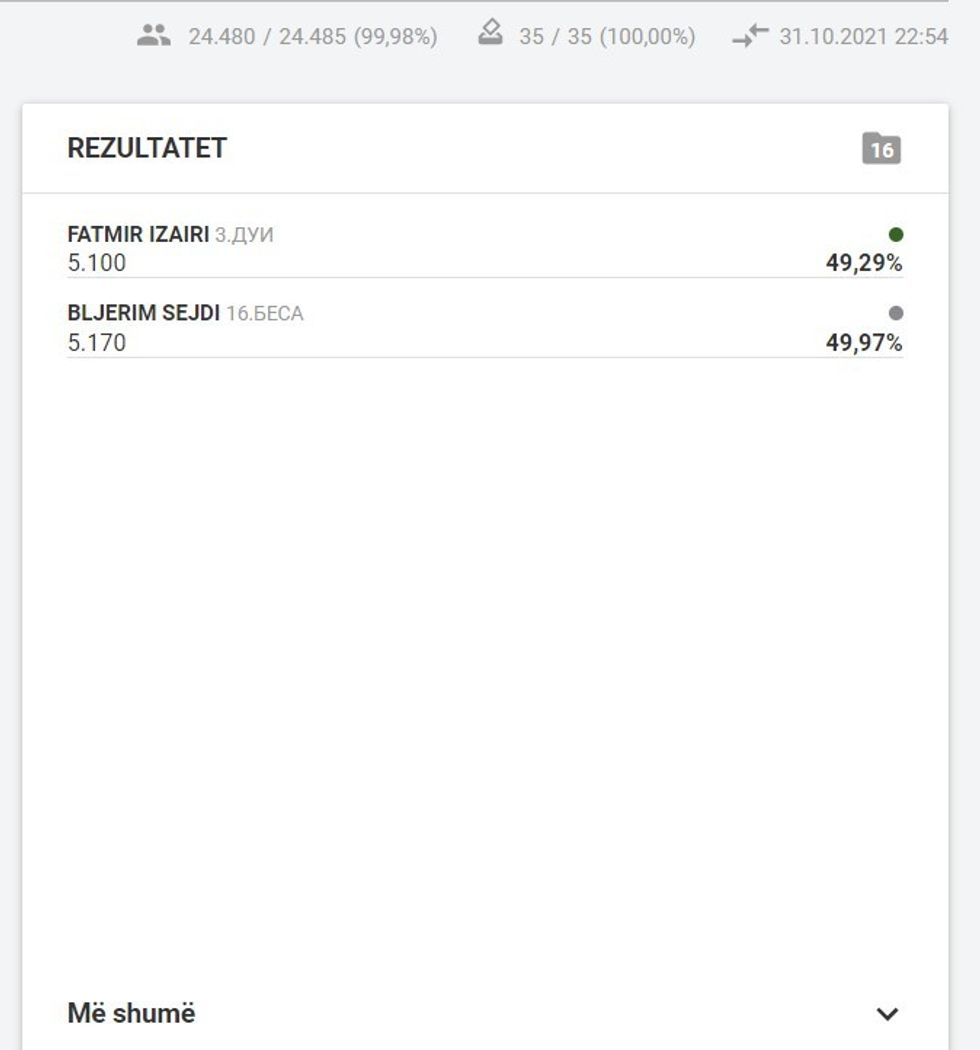980x1050 pixels.
Task: Open the folder icon numbered 16
Action: pos(881,149)
